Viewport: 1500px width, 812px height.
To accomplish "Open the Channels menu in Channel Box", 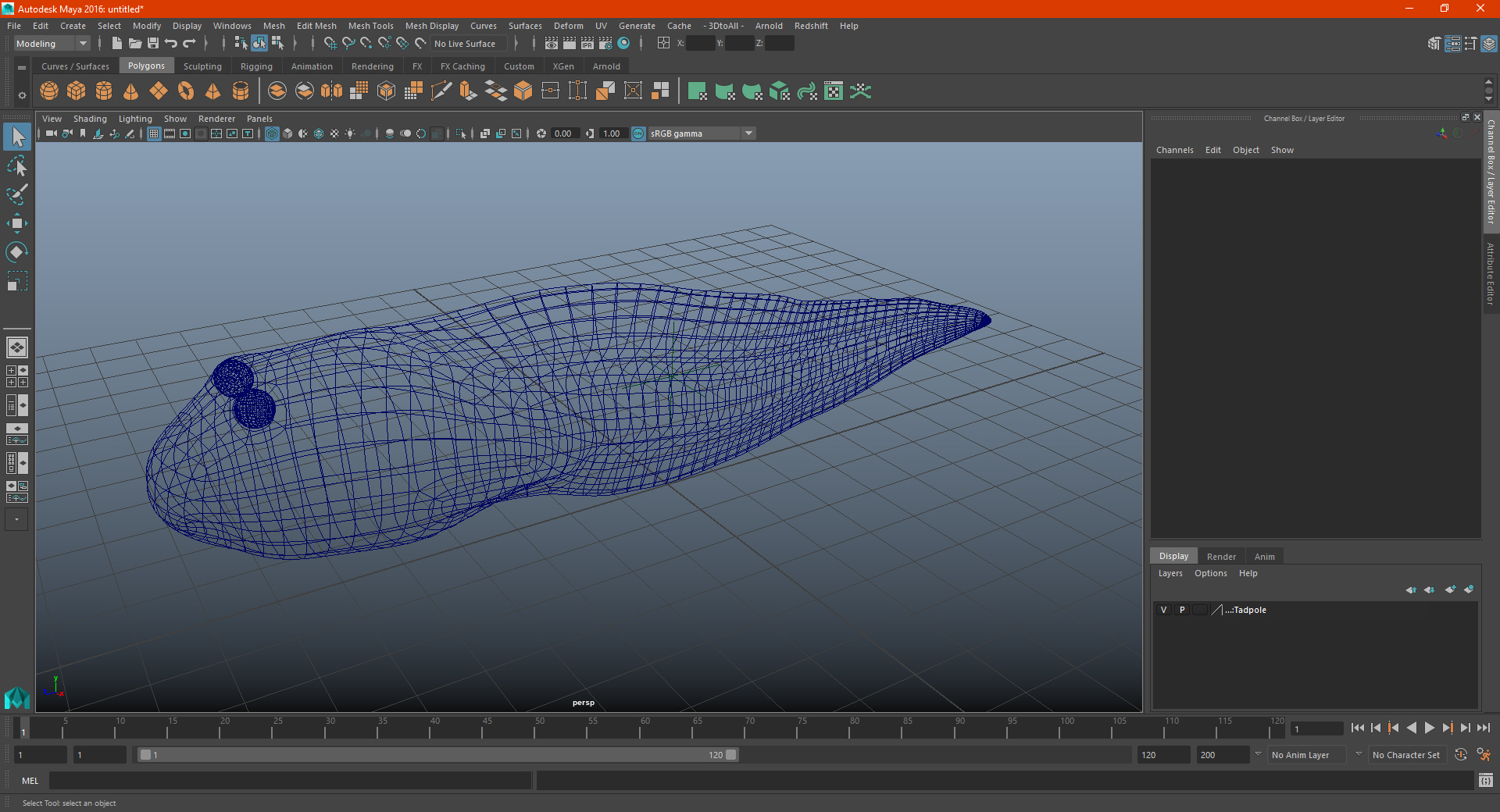I will (1175, 150).
